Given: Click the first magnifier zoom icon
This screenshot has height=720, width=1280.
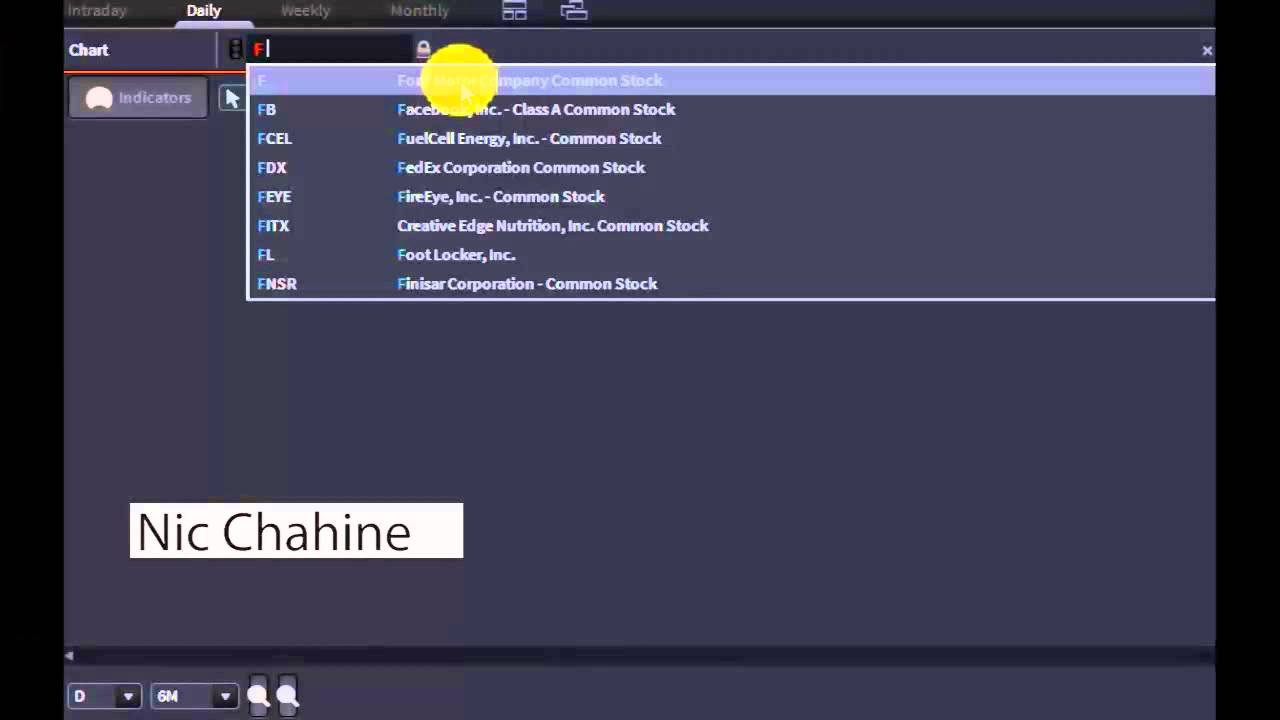Looking at the screenshot, I should [x=258, y=696].
